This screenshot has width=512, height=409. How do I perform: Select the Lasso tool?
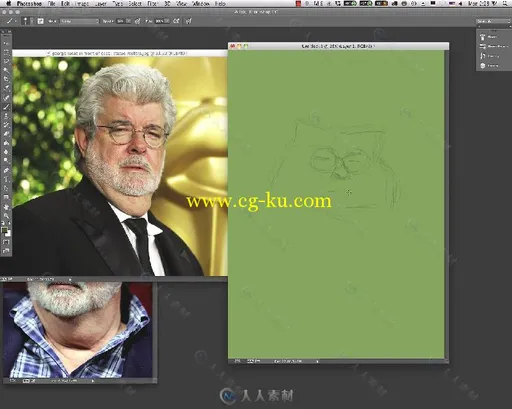[6, 61]
